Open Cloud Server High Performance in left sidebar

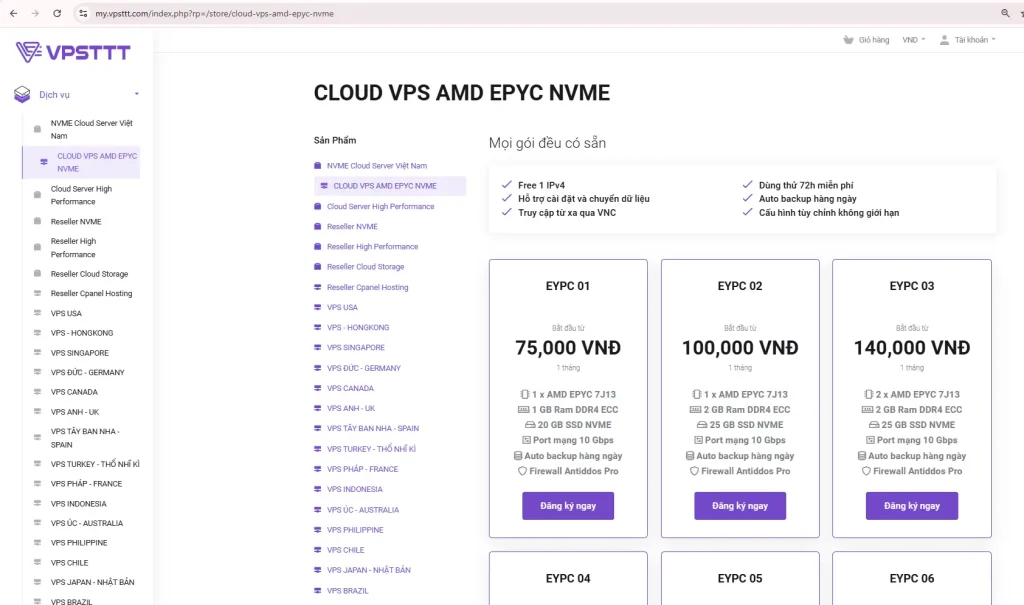(x=81, y=195)
